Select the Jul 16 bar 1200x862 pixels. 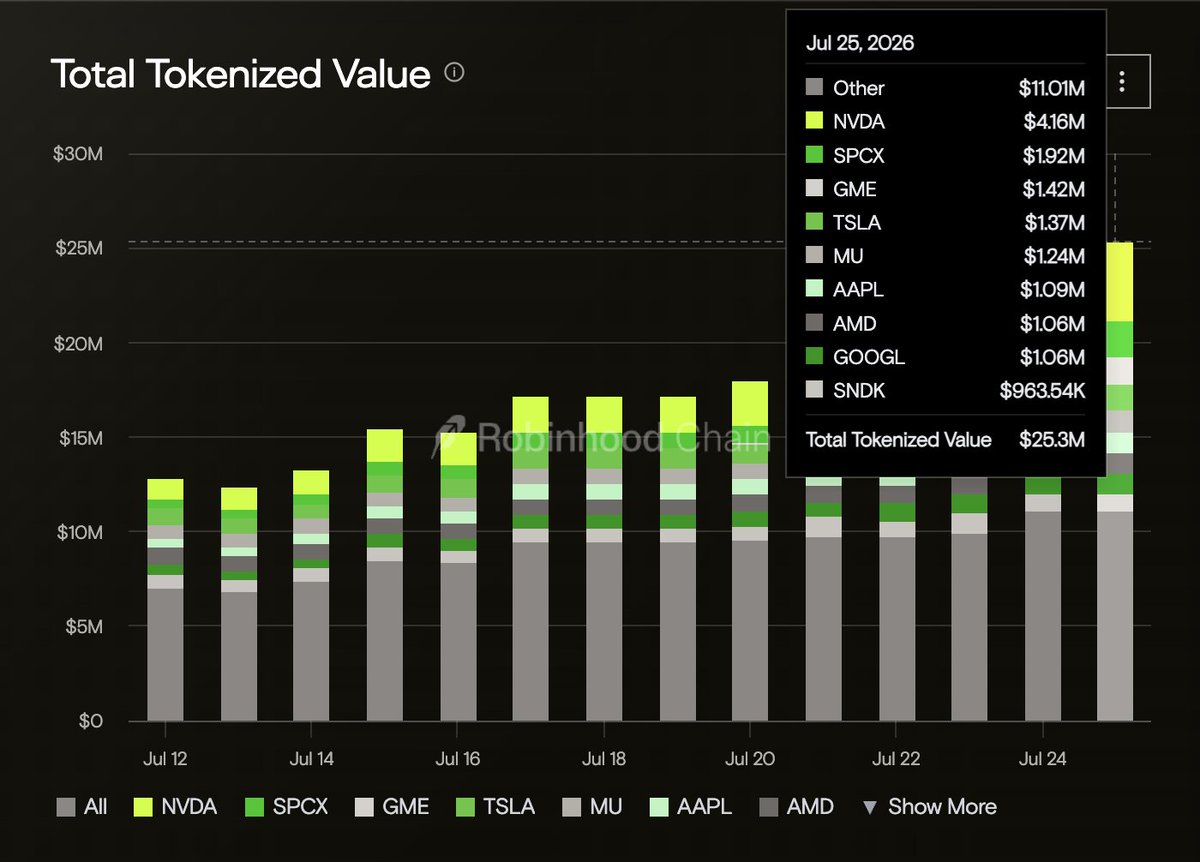[x=458, y=577]
